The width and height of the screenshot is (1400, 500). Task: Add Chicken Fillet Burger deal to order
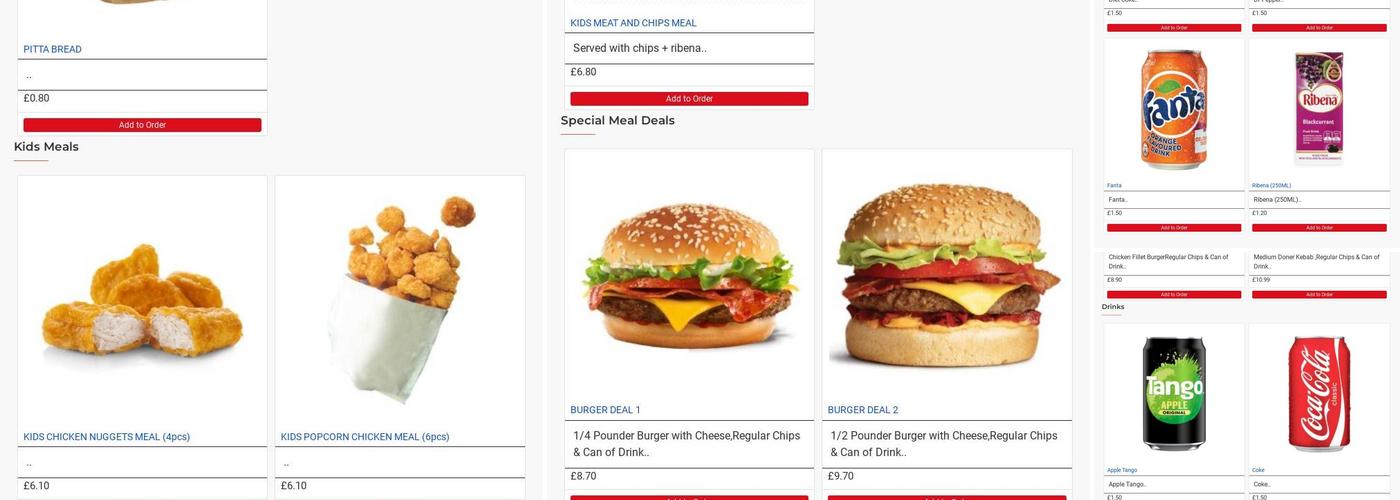tap(1174, 295)
